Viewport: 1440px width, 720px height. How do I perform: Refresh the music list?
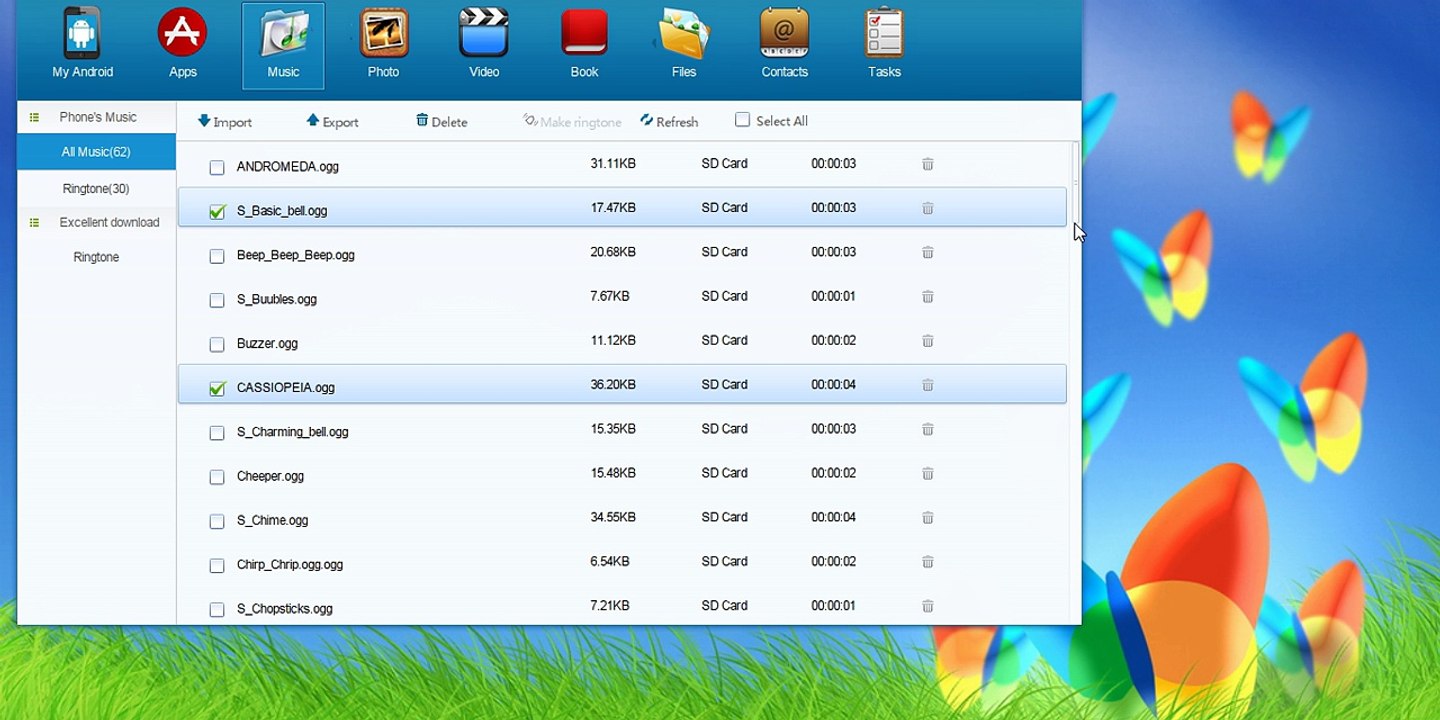click(x=669, y=121)
